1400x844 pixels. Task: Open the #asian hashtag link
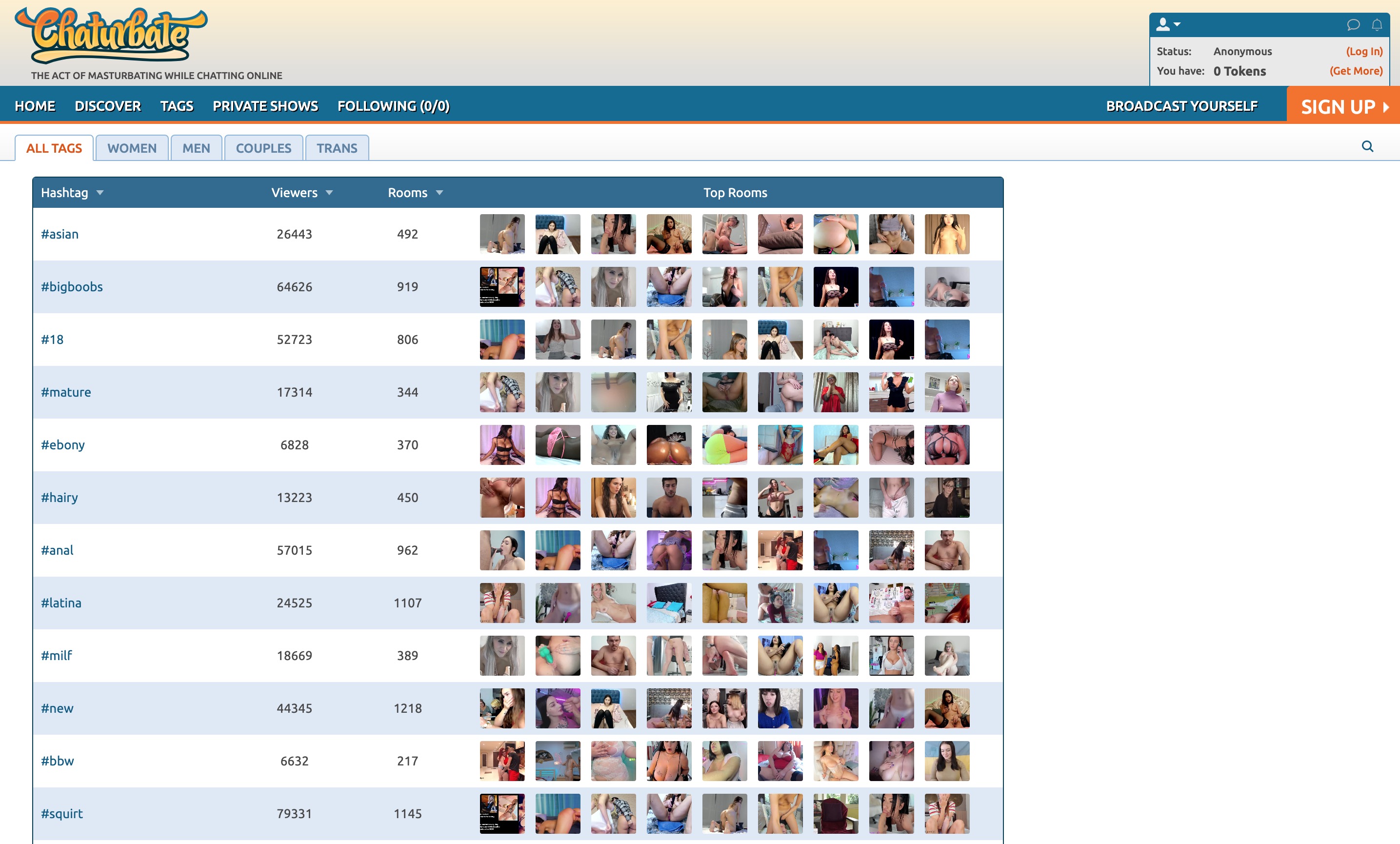60,234
